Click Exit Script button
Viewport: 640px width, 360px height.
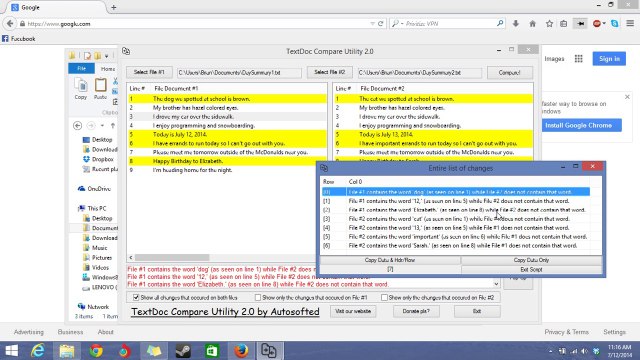531,269
